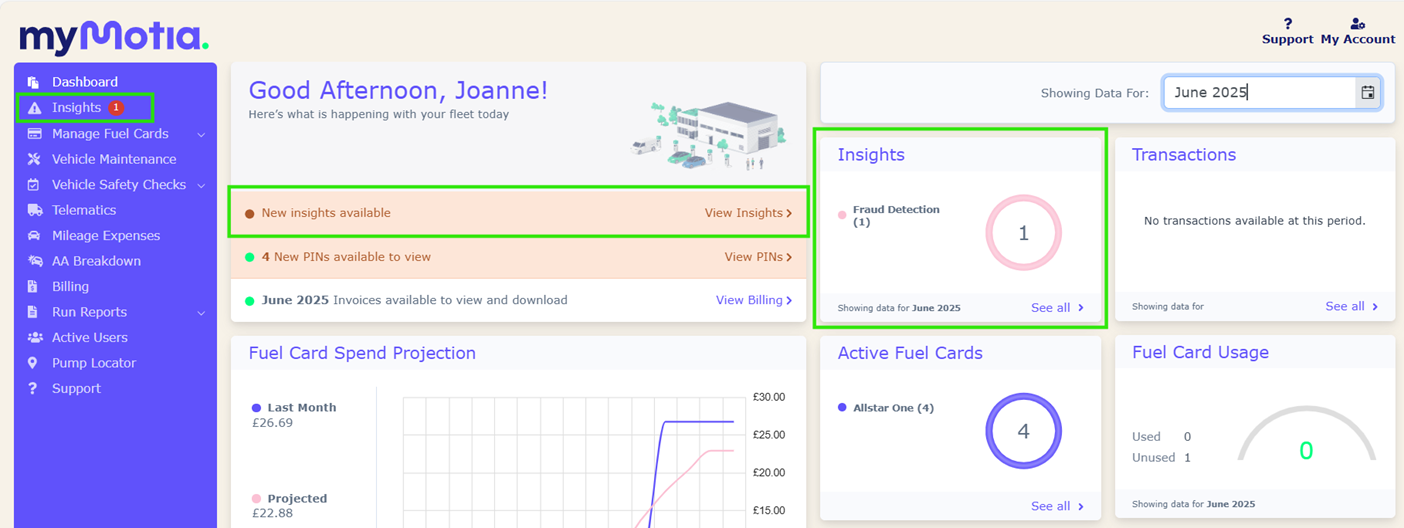Click the sidebar Support question mark icon
The image size is (1404, 528).
34,389
